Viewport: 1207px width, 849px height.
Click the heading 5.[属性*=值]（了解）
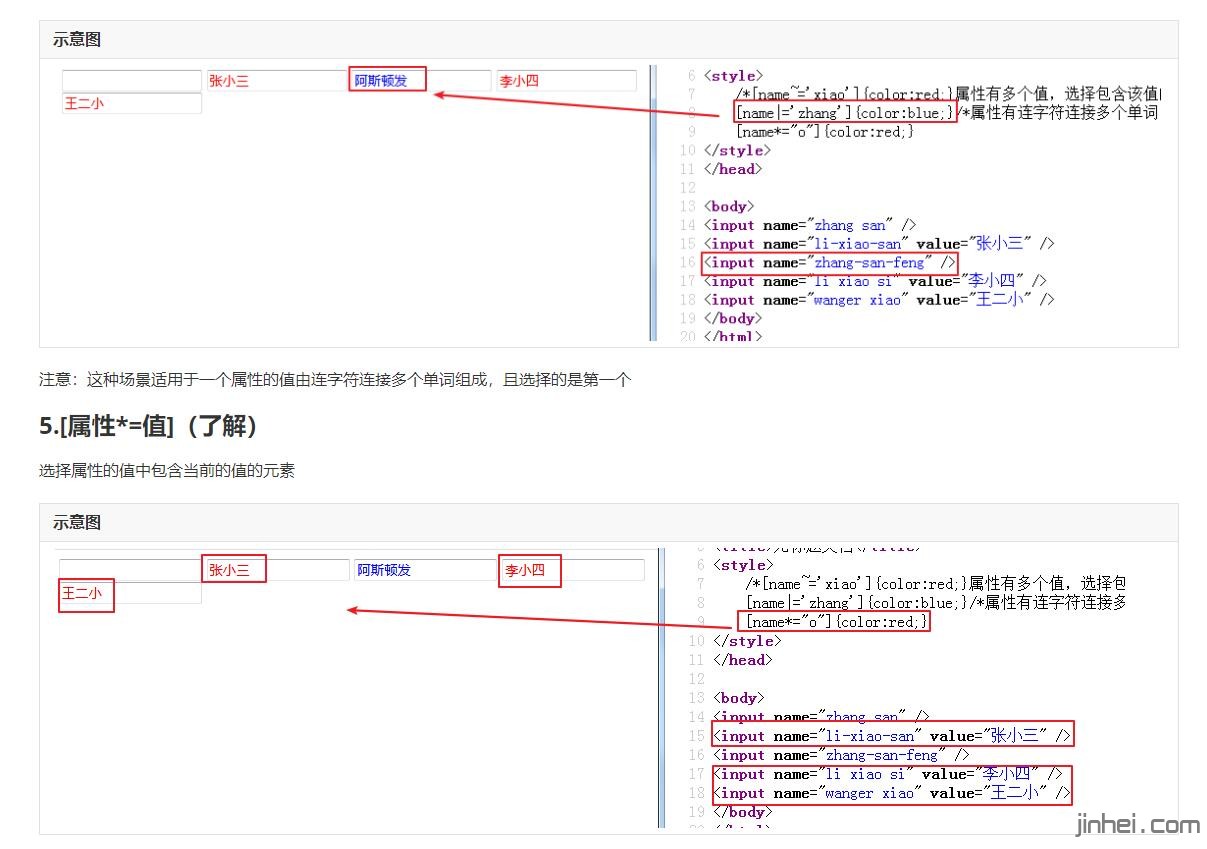151,427
